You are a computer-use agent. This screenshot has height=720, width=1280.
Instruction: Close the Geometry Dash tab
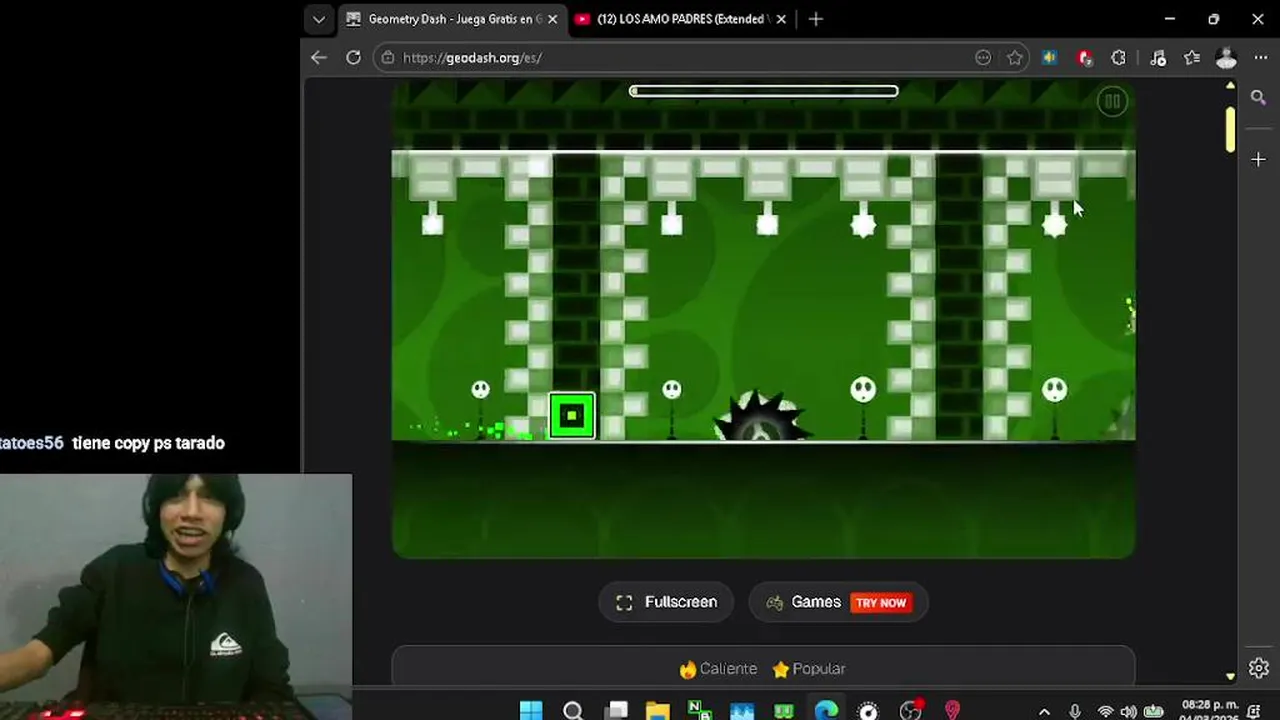552,19
